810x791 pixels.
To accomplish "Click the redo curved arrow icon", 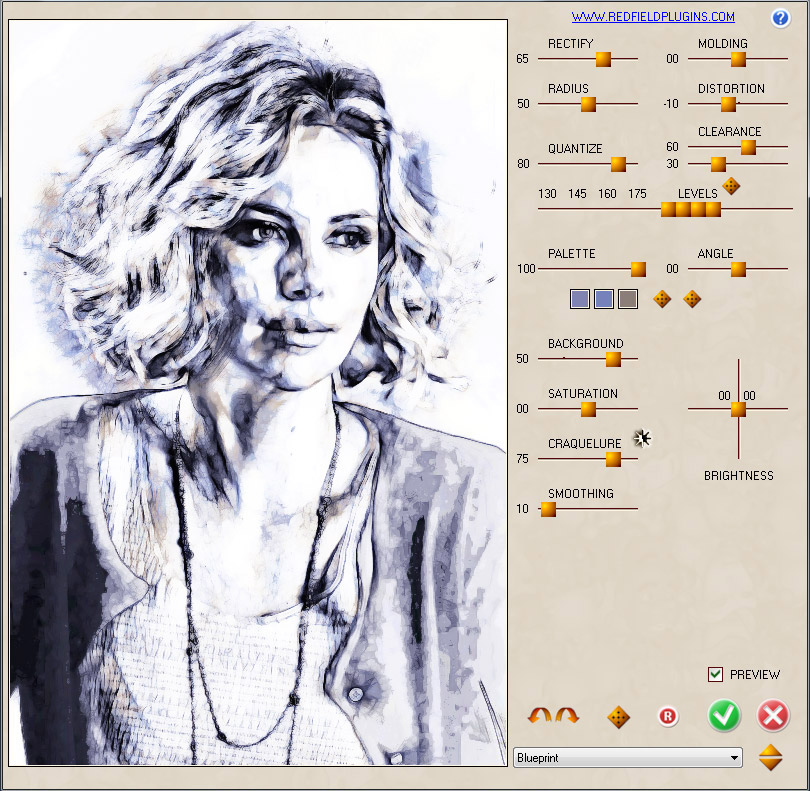I will point(567,716).
